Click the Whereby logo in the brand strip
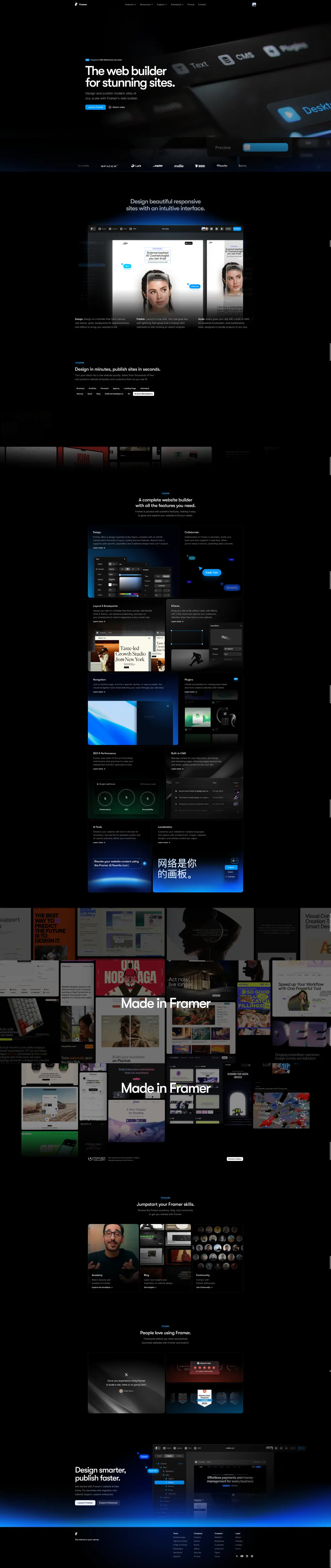Screen dimensions: 331x1568 [x=222, y=165]
